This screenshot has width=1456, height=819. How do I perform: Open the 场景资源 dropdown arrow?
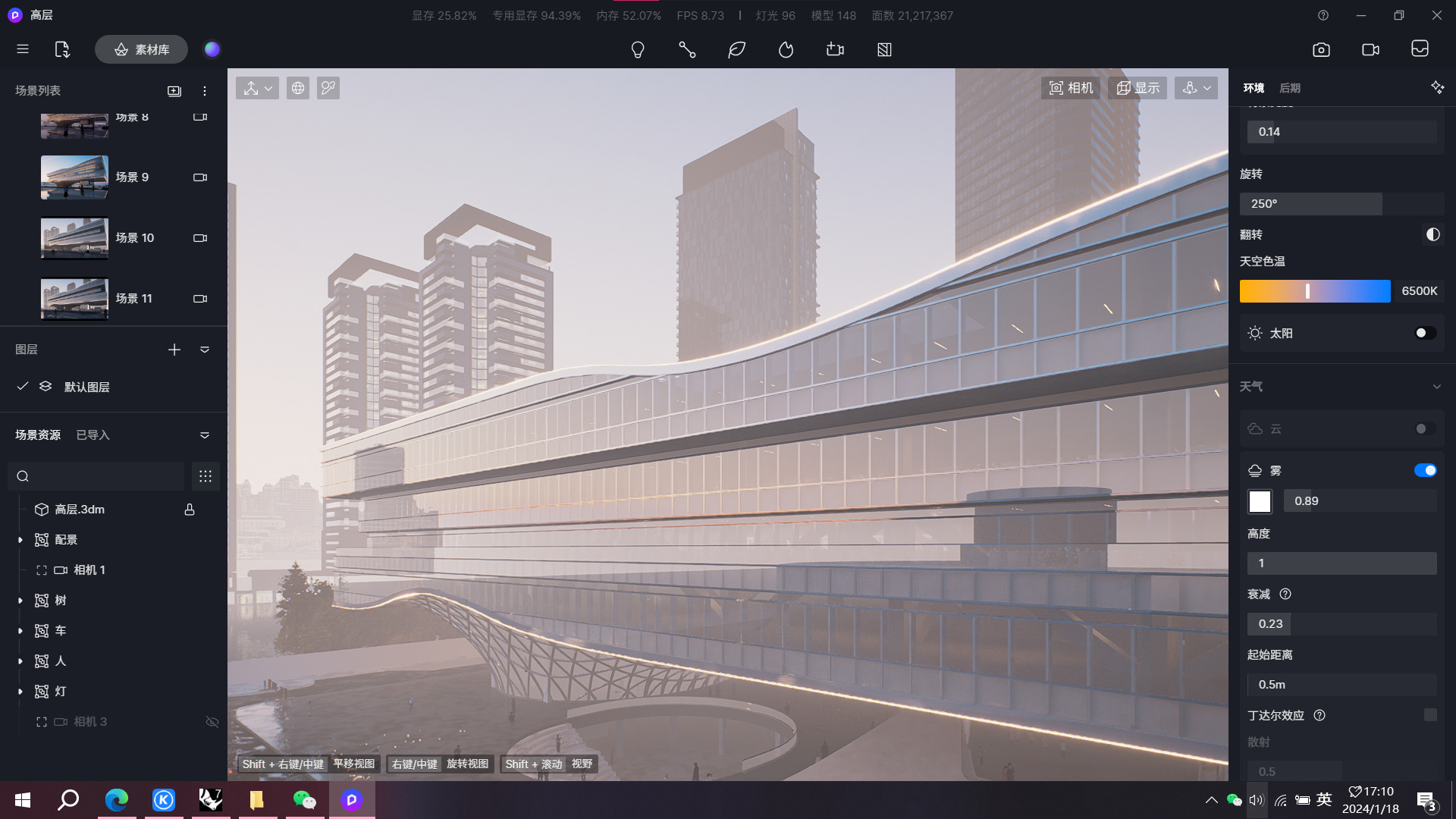[x=205, y=435]
